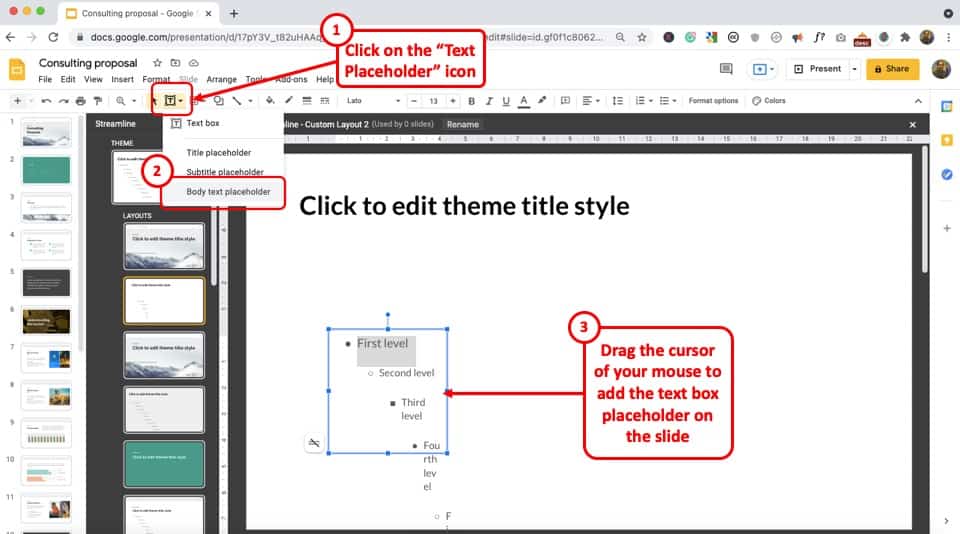This screenshot has width=960, height=534.
Task: Open the File menu
Action: (45, 79)
